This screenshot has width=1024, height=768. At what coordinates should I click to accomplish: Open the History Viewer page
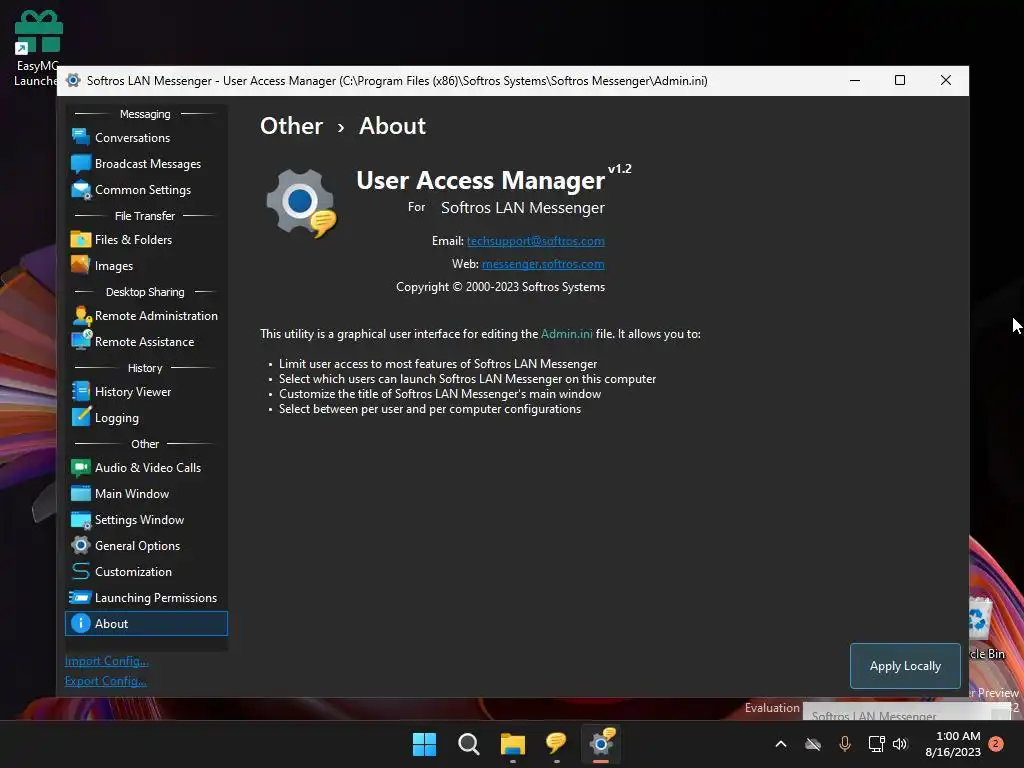[146, 392]
